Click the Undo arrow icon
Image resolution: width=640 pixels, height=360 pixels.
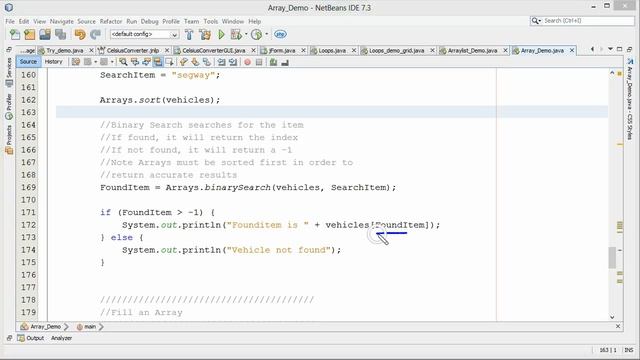click(80, 34)
